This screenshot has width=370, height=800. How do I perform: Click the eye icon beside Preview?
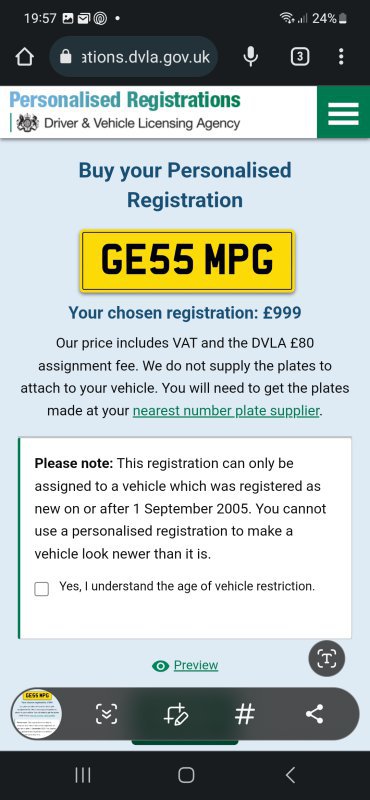pos(160,666)
